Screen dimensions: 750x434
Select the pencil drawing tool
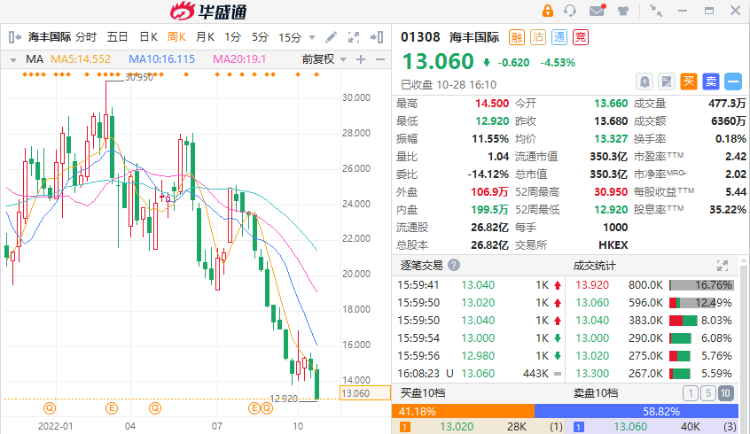pos(331,37)
